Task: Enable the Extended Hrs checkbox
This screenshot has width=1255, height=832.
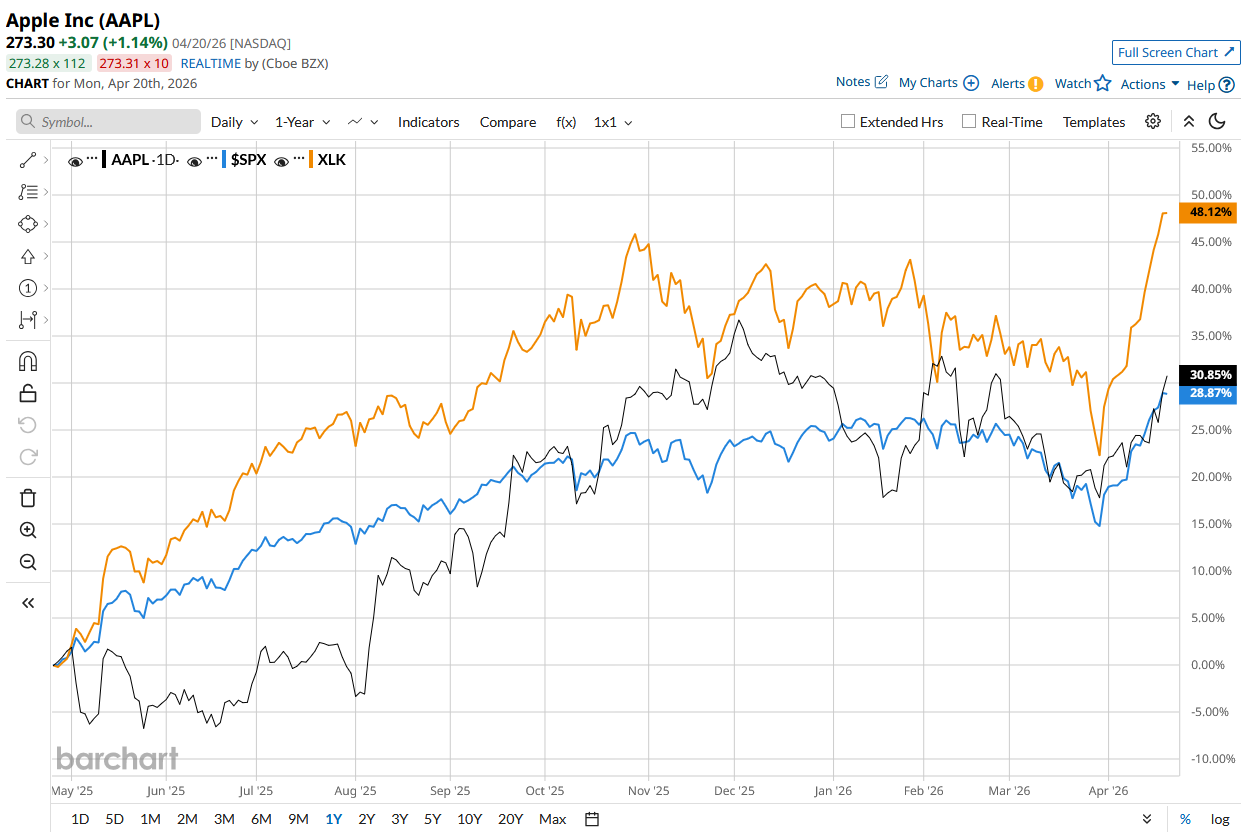Action: [848, 122]
